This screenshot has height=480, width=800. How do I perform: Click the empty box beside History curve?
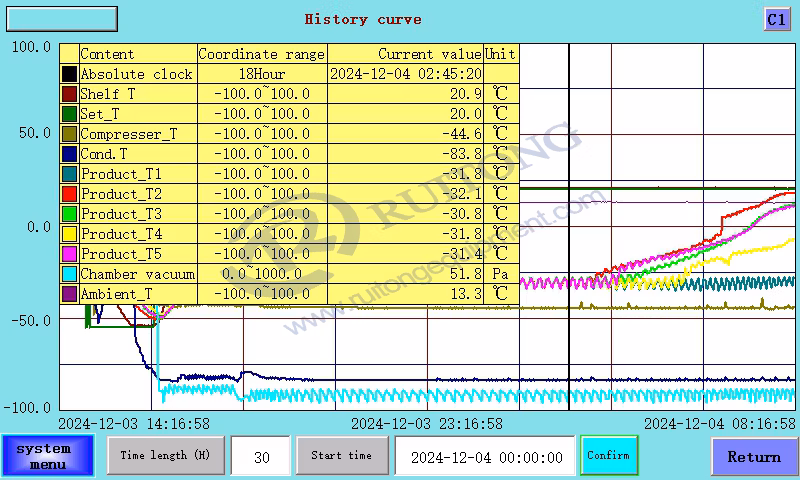click(x=62, y=19)
